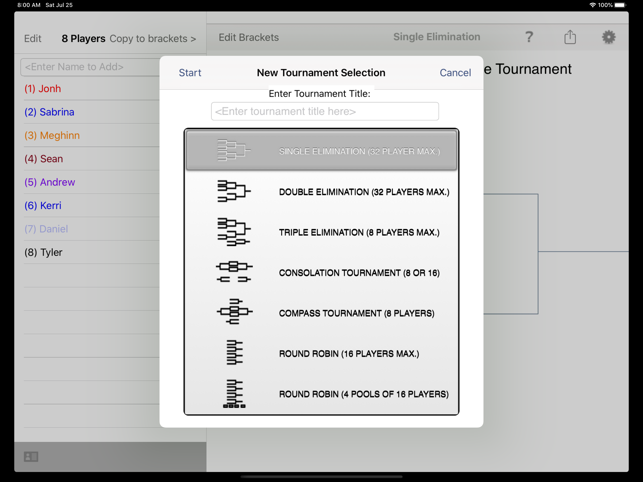Select player Sabrina in the list
The image size is (643, 482).
49,112
